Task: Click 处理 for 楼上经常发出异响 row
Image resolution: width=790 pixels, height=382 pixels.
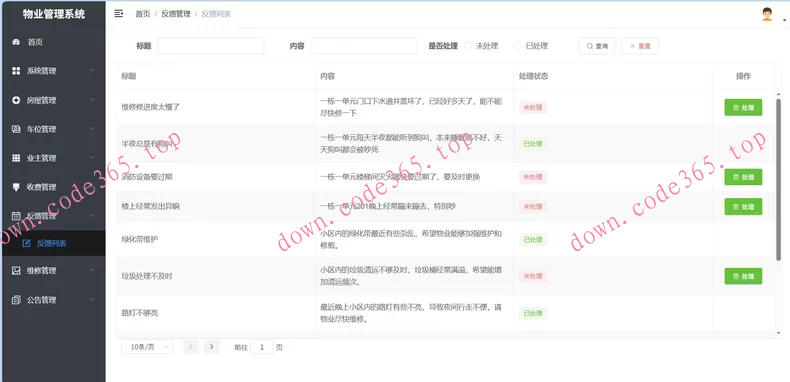Action: (743, 207)
